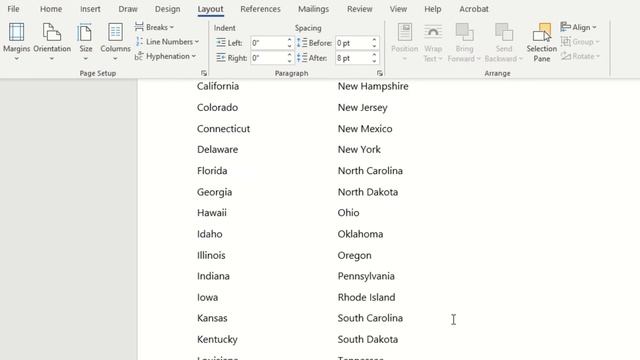Launch the Paragraph settings dialog

click(380, 73)
